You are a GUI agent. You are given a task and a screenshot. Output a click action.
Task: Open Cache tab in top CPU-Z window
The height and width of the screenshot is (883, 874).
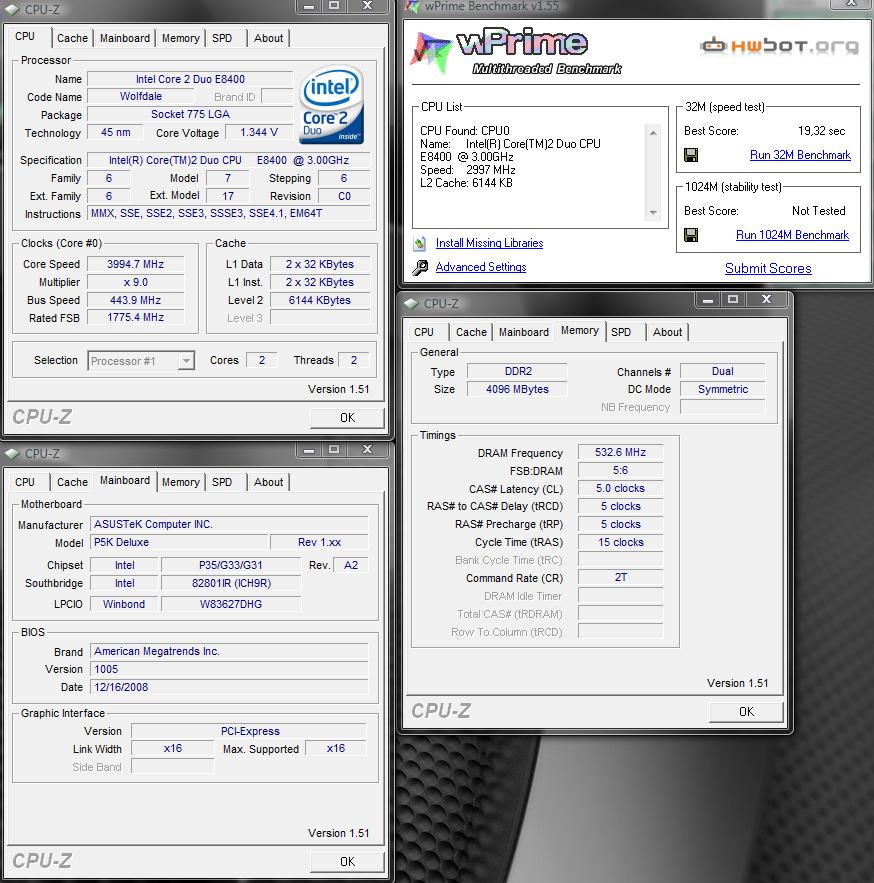pos(72,38)
